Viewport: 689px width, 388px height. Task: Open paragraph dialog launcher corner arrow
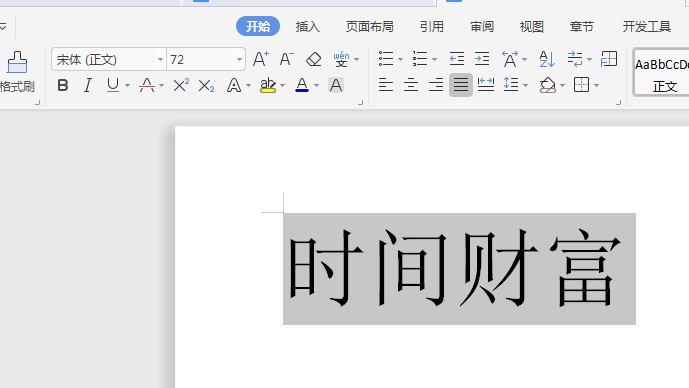pos(618,102)
